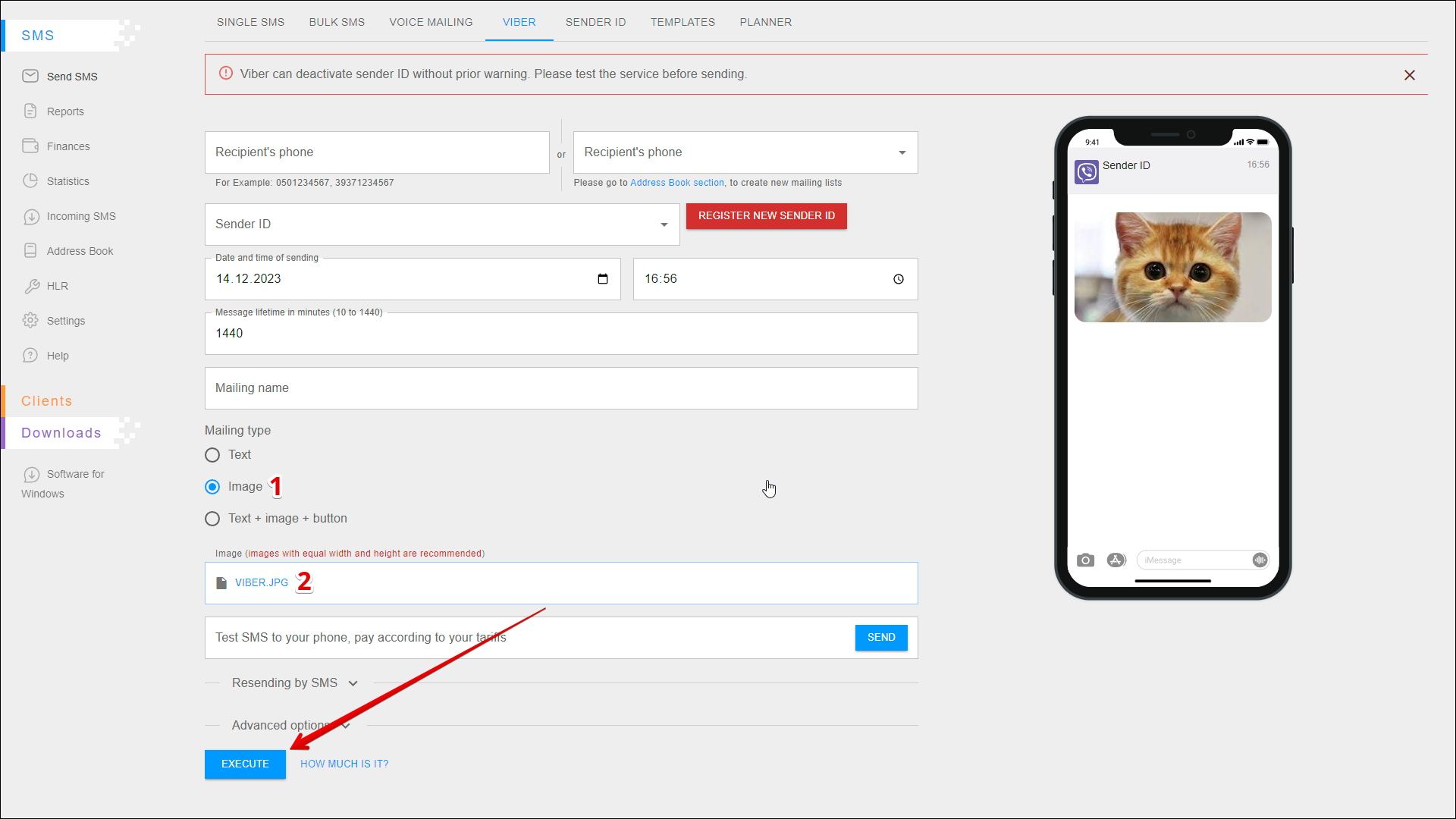The image size is (1456, 819).
Task: Dismiss the Viber warning banner
Action: [1409, 75]
